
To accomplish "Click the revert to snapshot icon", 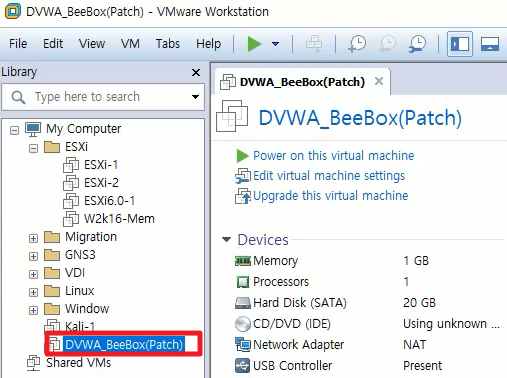I will click(x=387, y=44).
